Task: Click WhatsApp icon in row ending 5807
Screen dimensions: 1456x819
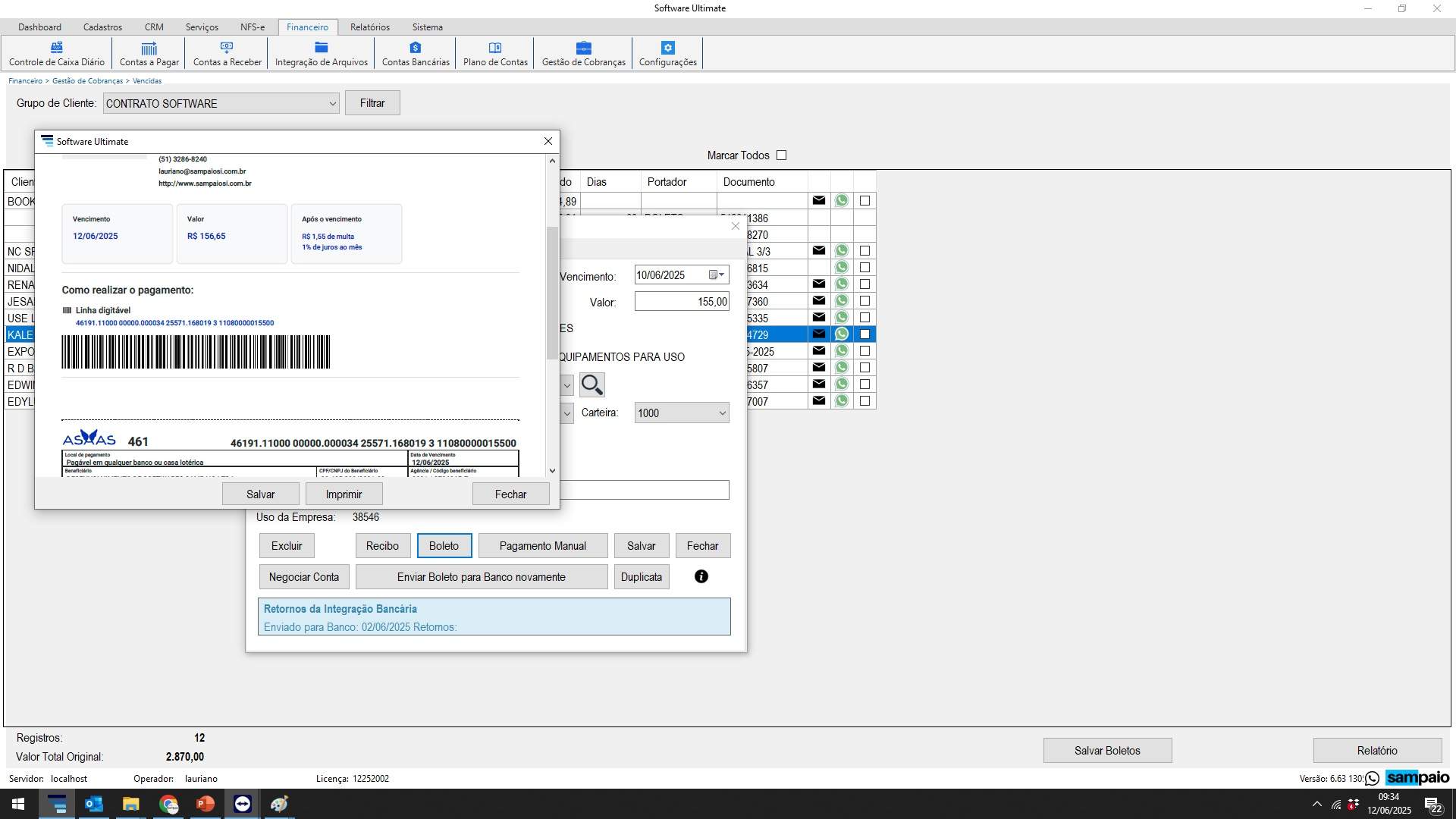Action: 842,368
